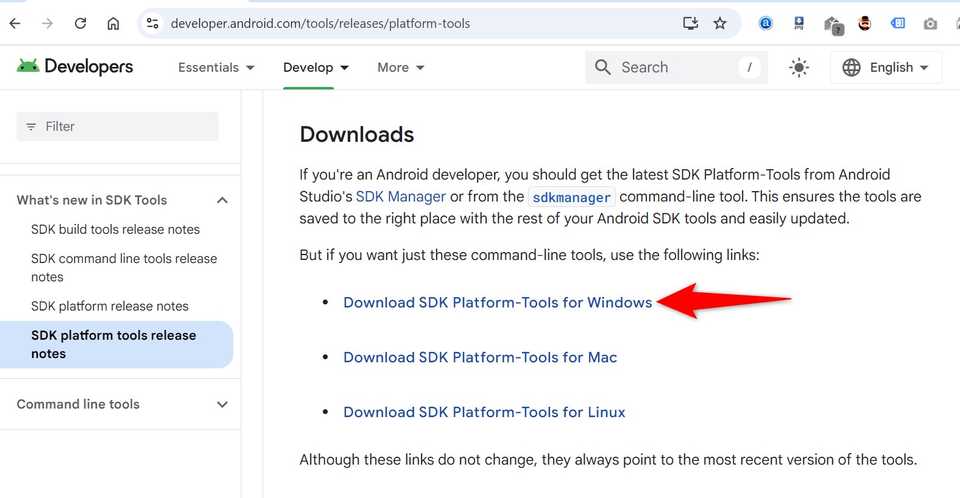Bookmark this page with the star icon
The image size is (960, 498).
coord(720,23)
